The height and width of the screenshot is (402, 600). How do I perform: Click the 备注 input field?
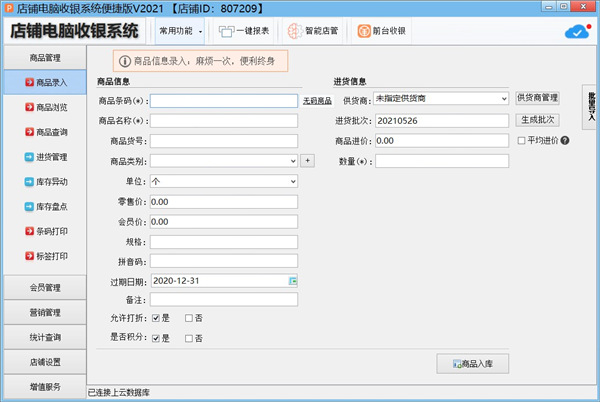224,299
